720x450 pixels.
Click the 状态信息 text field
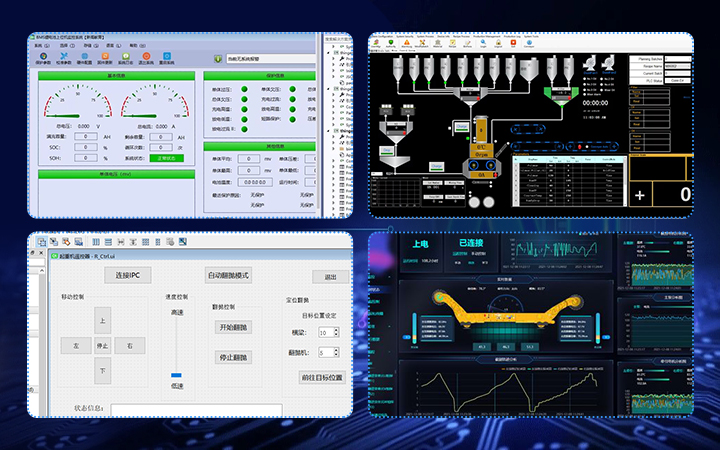195,409
